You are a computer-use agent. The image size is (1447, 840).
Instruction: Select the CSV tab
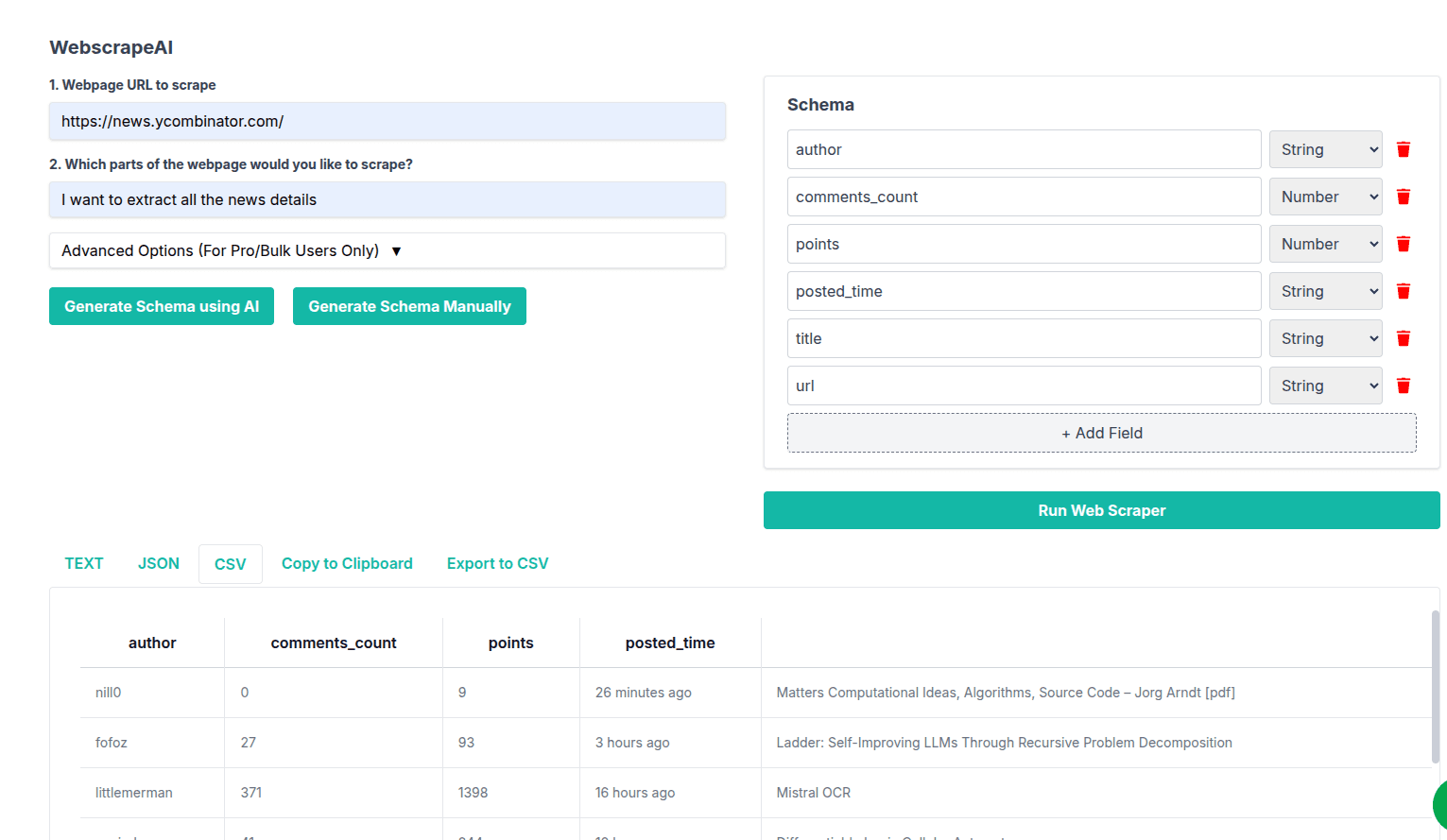click(231, 564)
